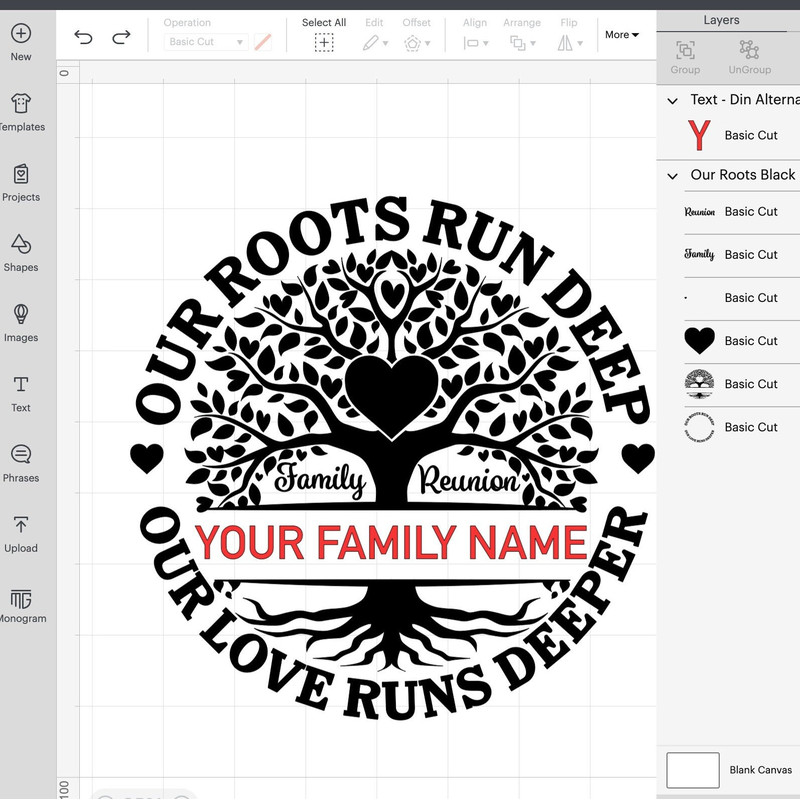Screen dimensions: 800x800
Task: Undo the last action
Action: [x=83, y=37]
